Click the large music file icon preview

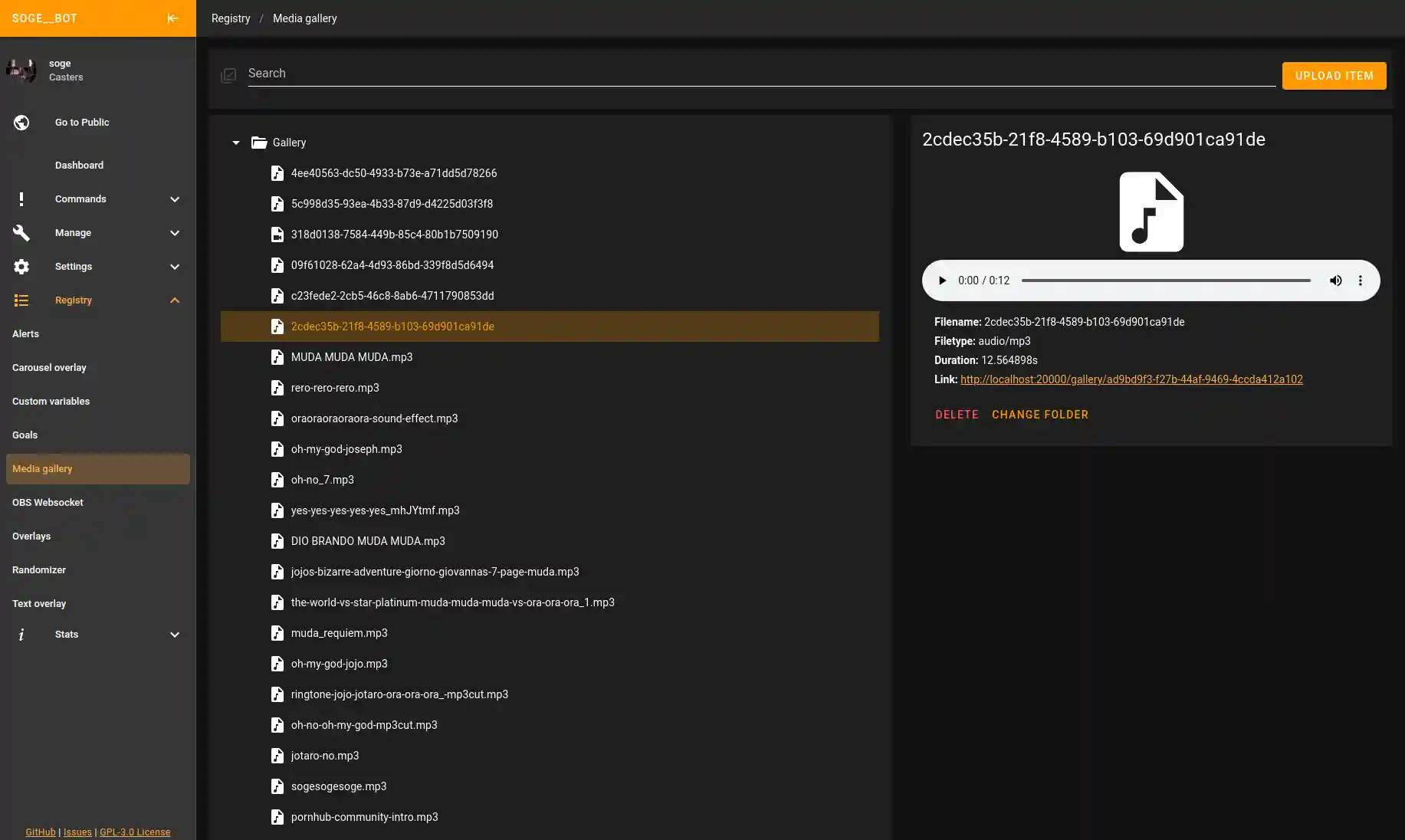tap(1151, 212)
